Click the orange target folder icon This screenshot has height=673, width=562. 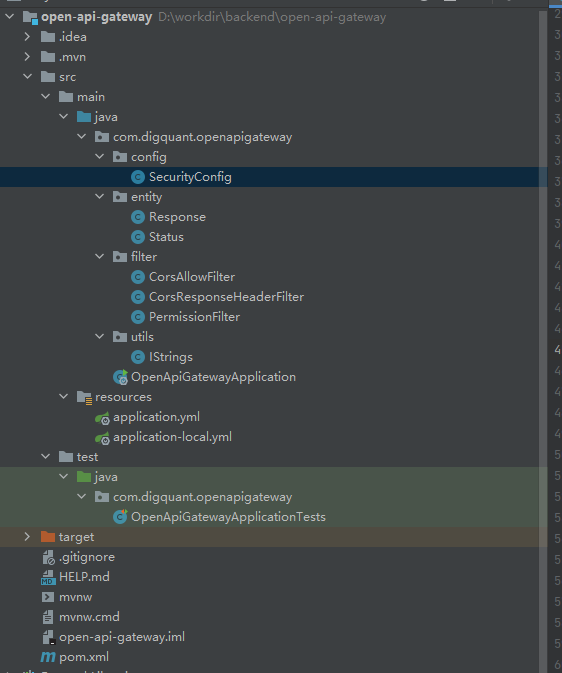48,537
